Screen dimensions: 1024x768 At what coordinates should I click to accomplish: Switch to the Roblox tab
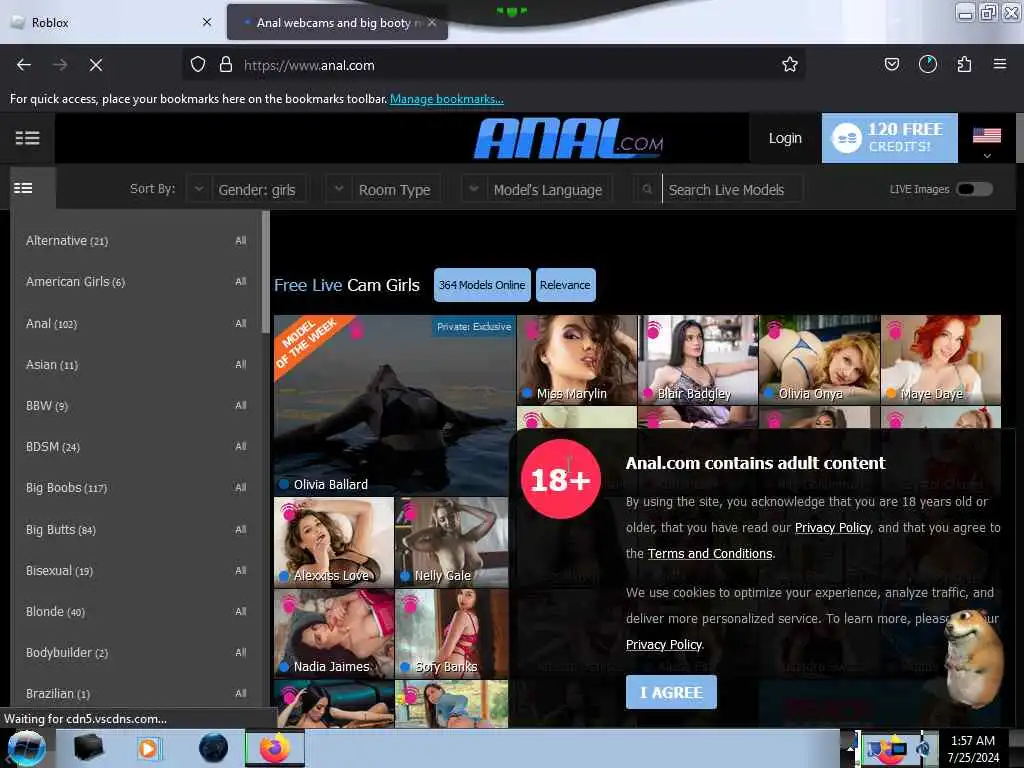pos(111,22)
